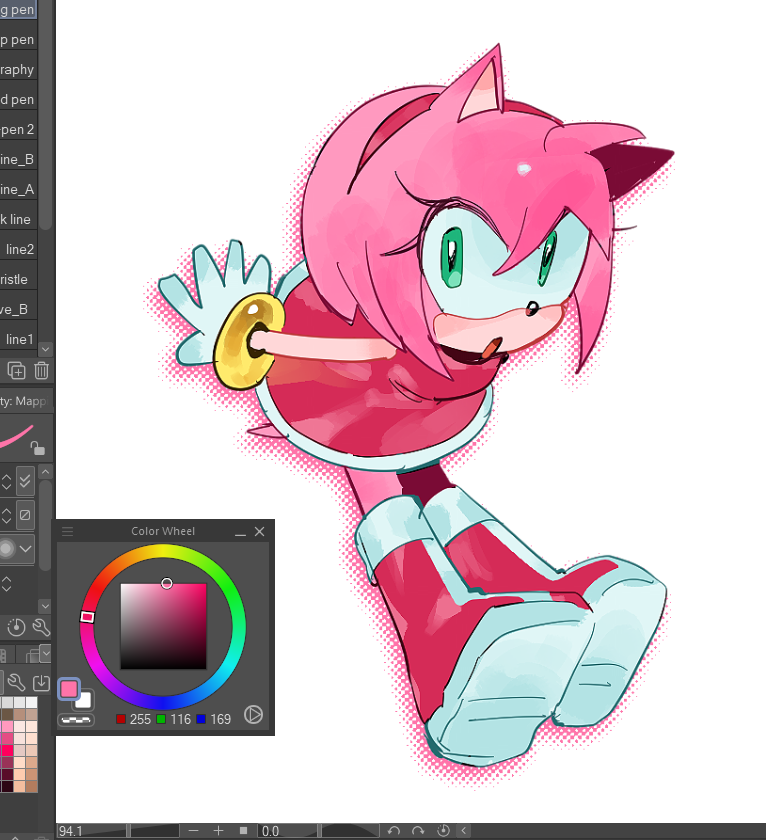Reset tool settings to the initial settings
766x840 pixels.
point(16,627)
